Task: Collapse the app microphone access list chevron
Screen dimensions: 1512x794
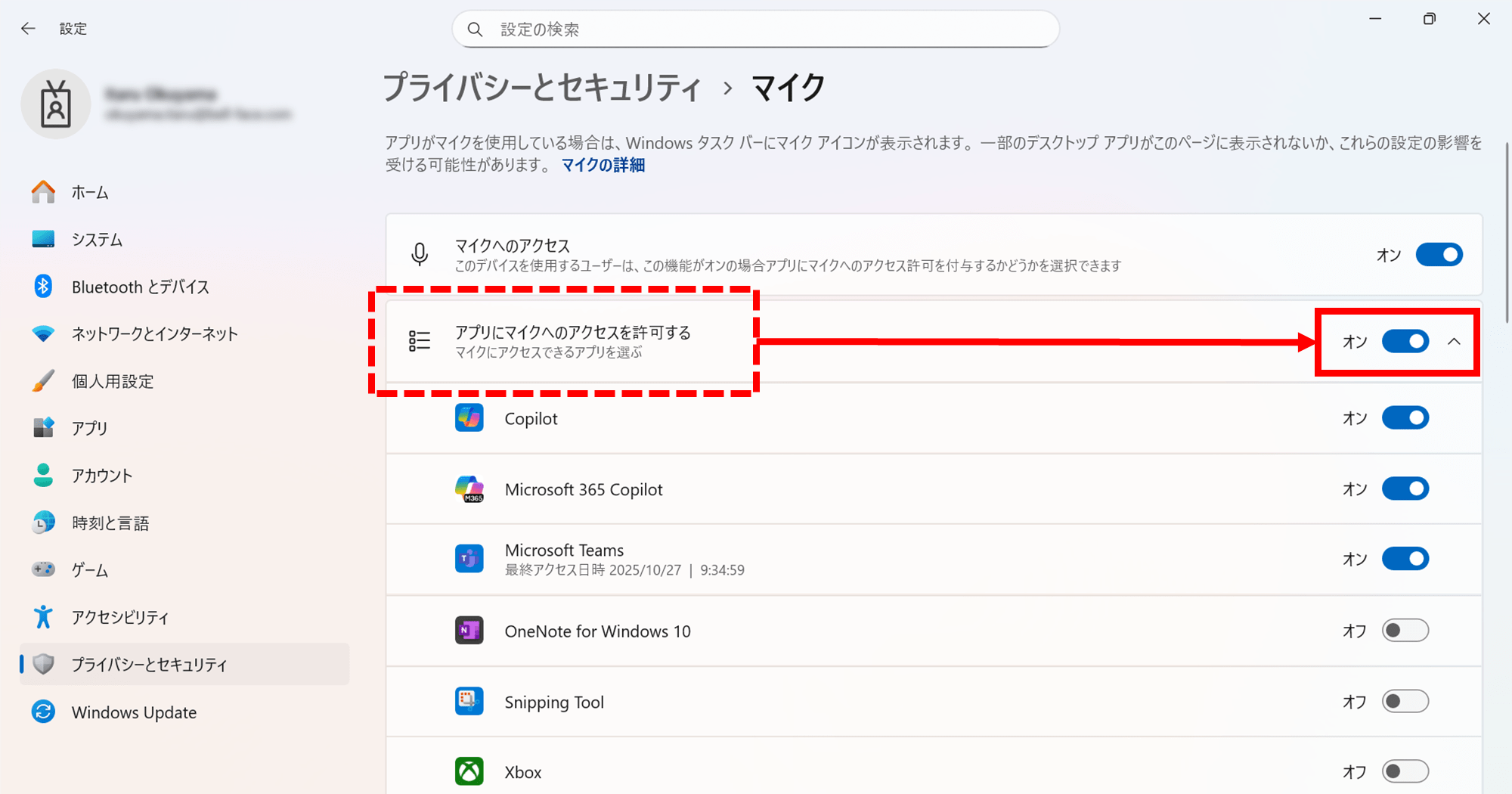Action: tap(1454, 342)
